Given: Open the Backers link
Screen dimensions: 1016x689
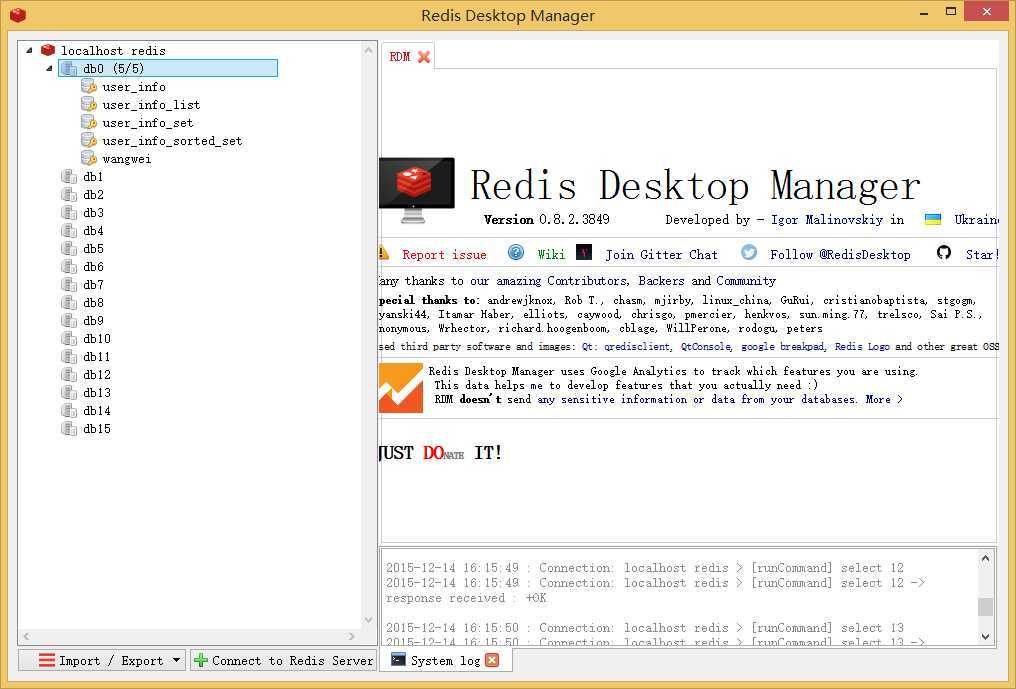Looking at the screenshot, I should point(661,281).
